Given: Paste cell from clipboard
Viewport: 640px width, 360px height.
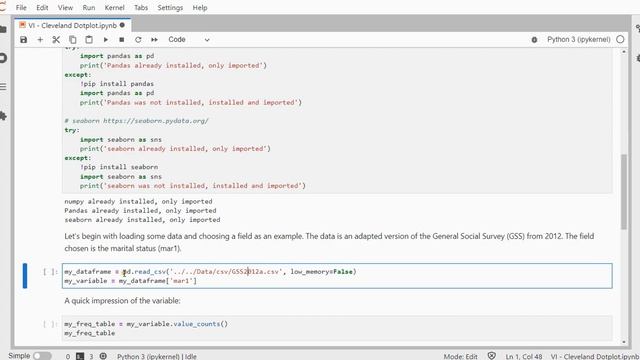Looking at the screenshot, I should pos(89,40).
